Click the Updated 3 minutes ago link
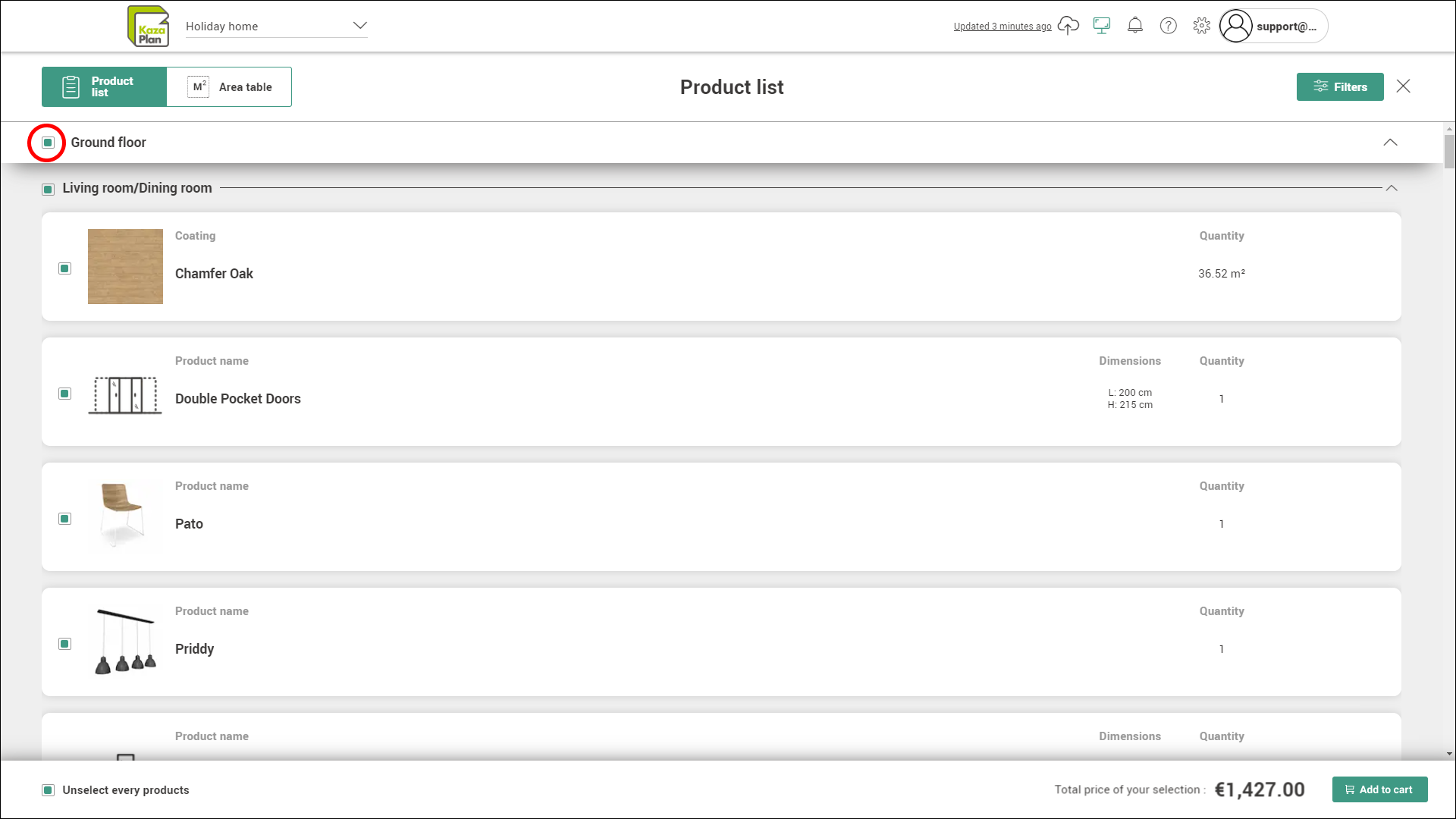The height and width of the screenshot is (819, 1456). (x=1002, y=27)
